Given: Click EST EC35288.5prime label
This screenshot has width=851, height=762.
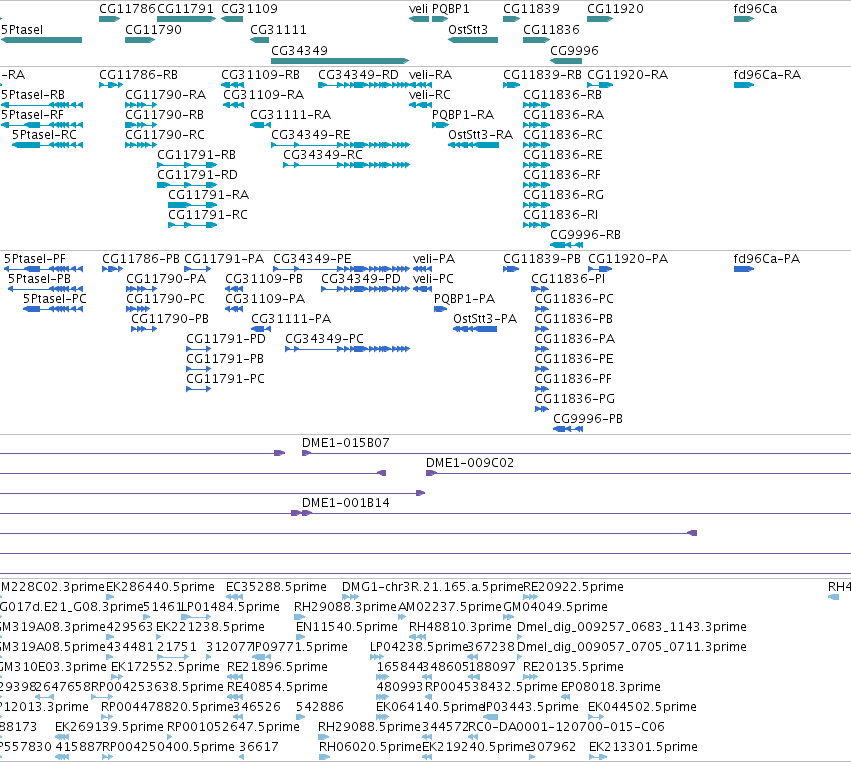Looking at the screenshot, I should click(276, 587).
